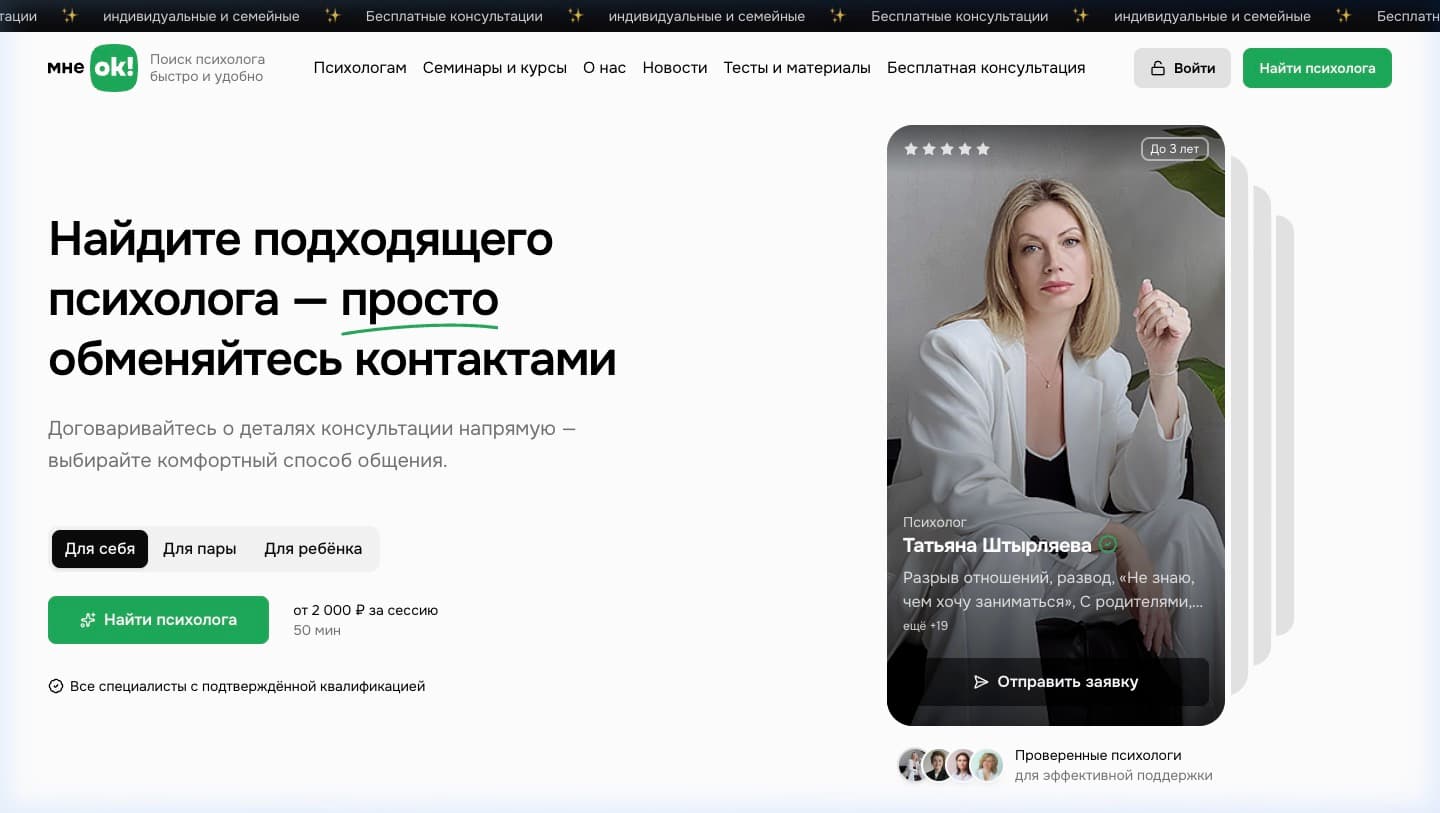Viewport: 1440px width, 813px height.
Task: Click Поиск психолога быстро и удобно tagline
Action: (207, 68)
